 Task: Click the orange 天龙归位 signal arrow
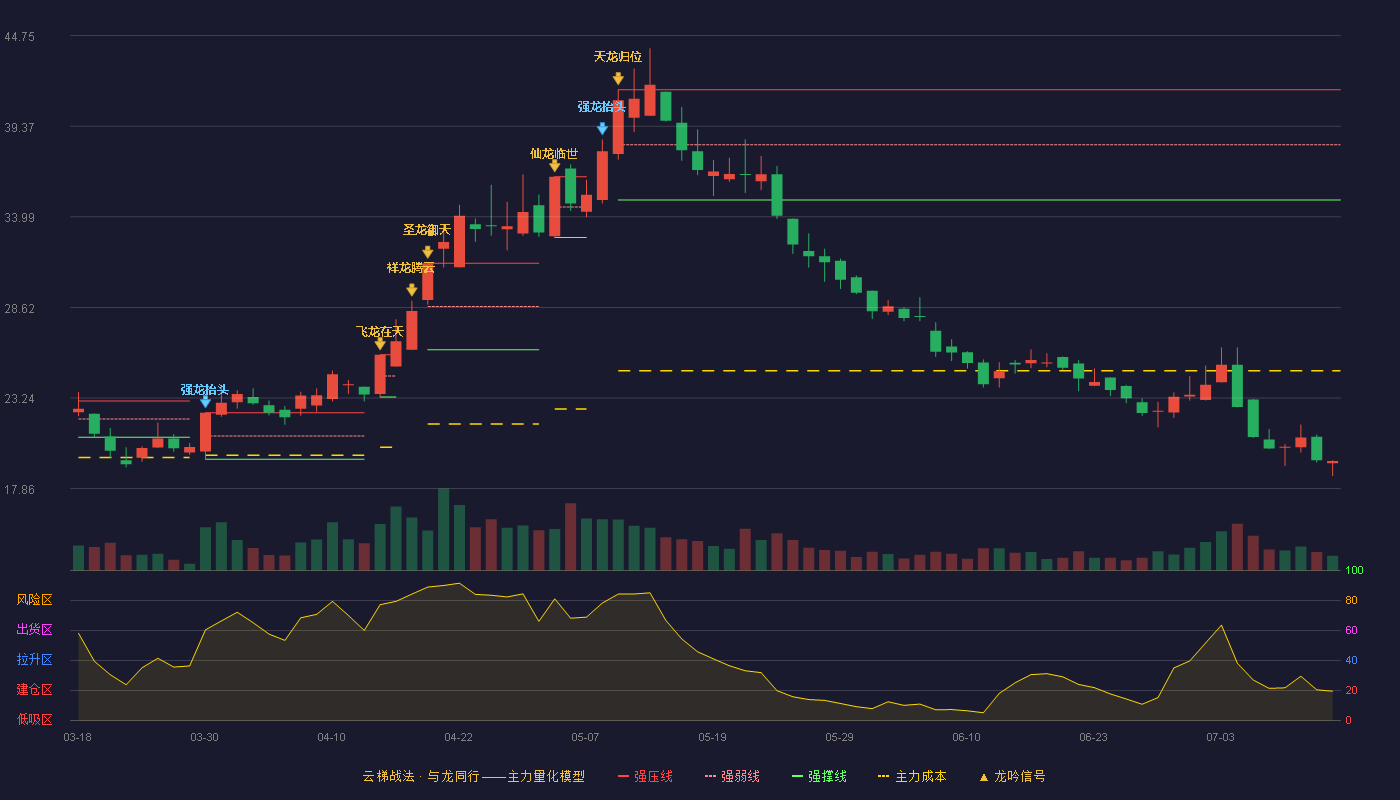[x=618, y=79]
